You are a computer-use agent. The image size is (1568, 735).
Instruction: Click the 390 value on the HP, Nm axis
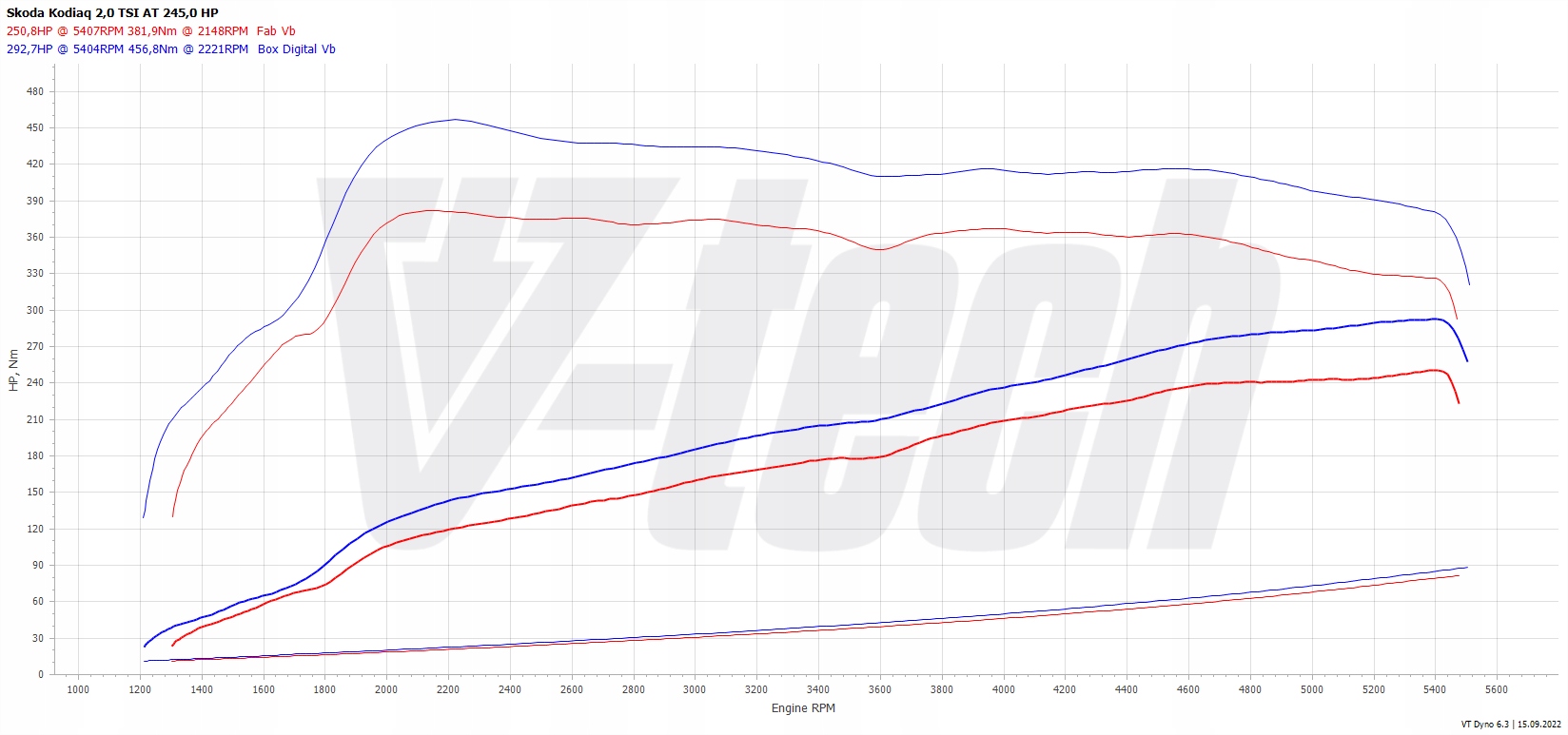35,201
